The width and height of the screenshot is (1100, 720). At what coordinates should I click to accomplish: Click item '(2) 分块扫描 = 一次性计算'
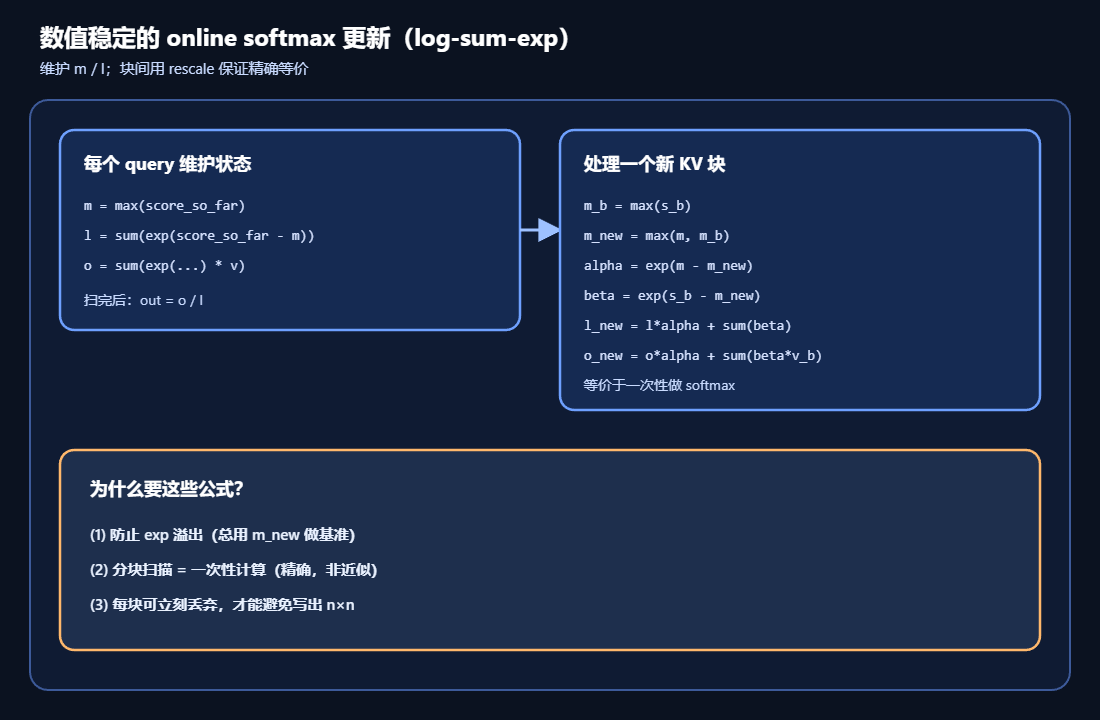tap(177, 570)
